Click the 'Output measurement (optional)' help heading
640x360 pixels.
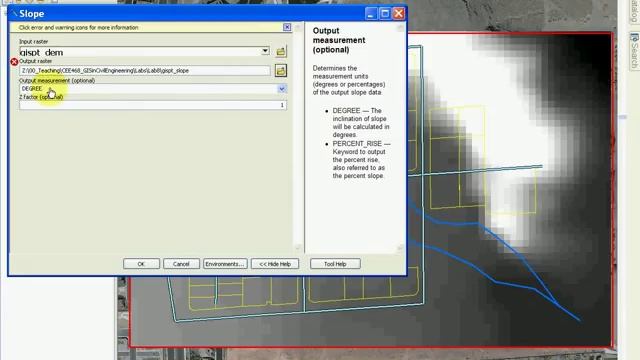click(339, 40)
